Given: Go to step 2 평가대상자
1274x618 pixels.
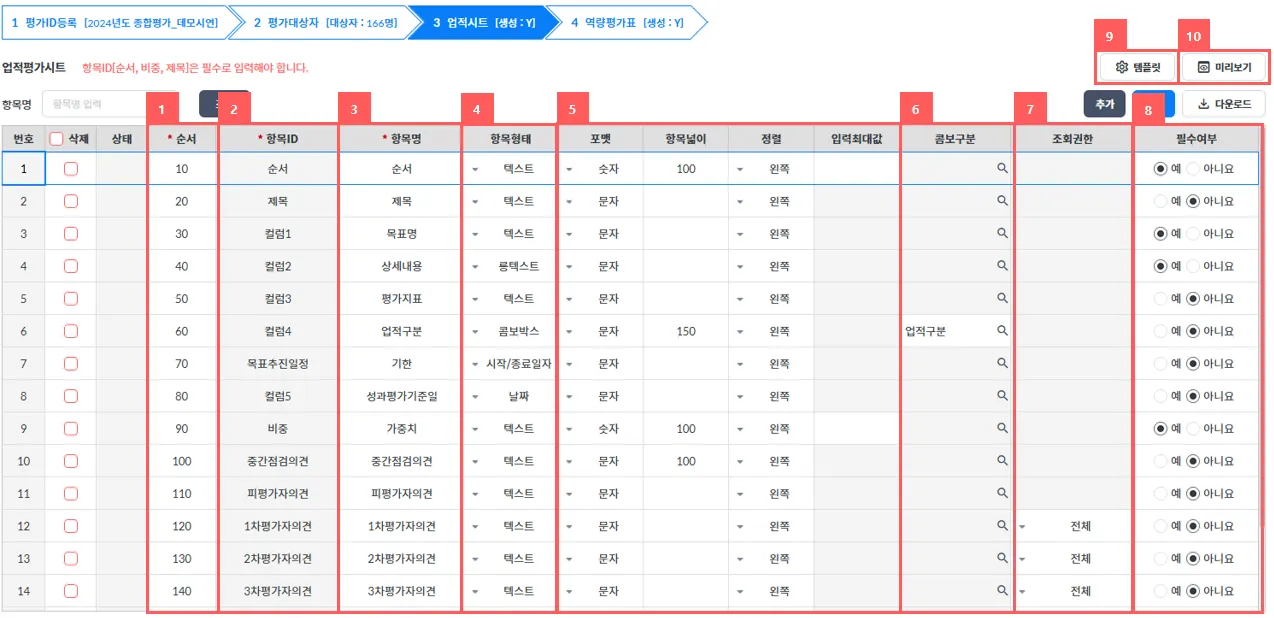Looking at the screenshot, I should point(325,22).
